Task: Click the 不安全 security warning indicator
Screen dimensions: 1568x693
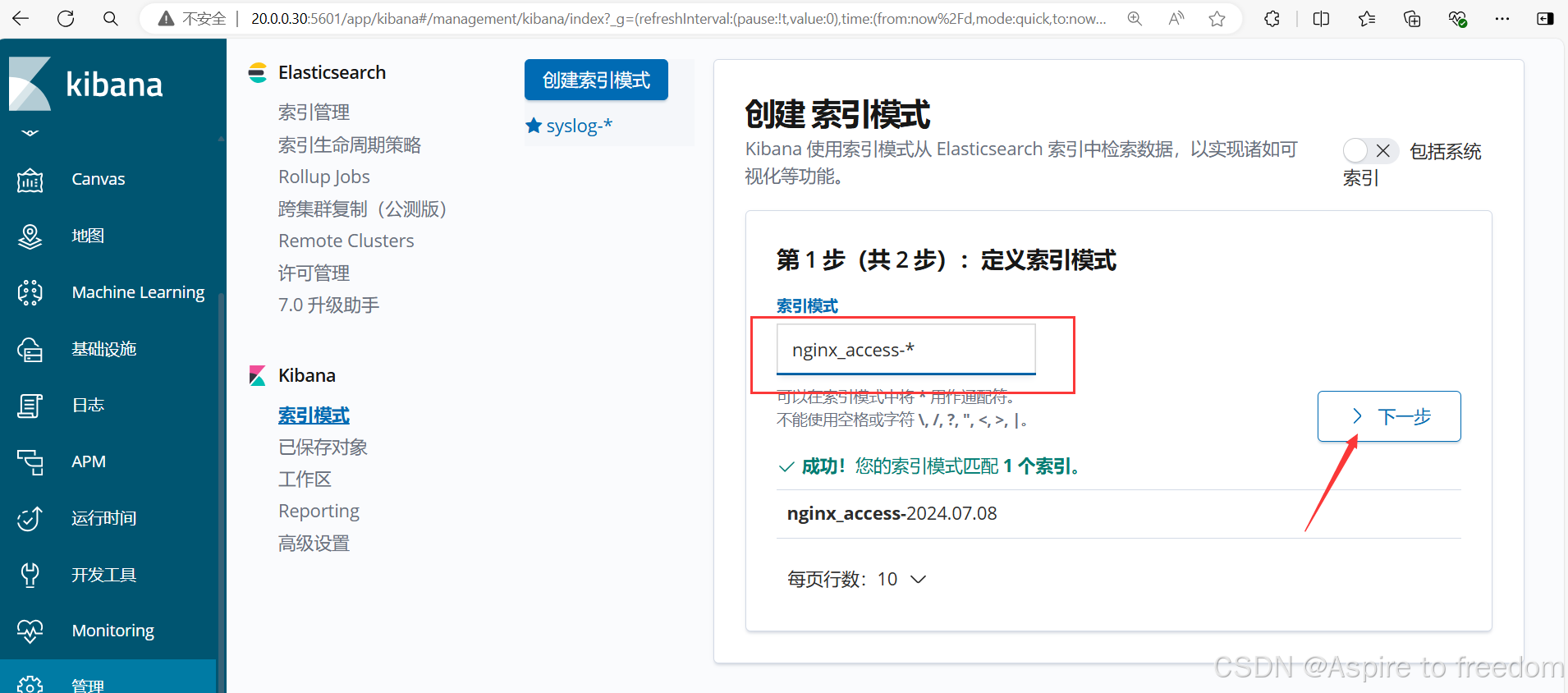Action: tap(192, 18)
